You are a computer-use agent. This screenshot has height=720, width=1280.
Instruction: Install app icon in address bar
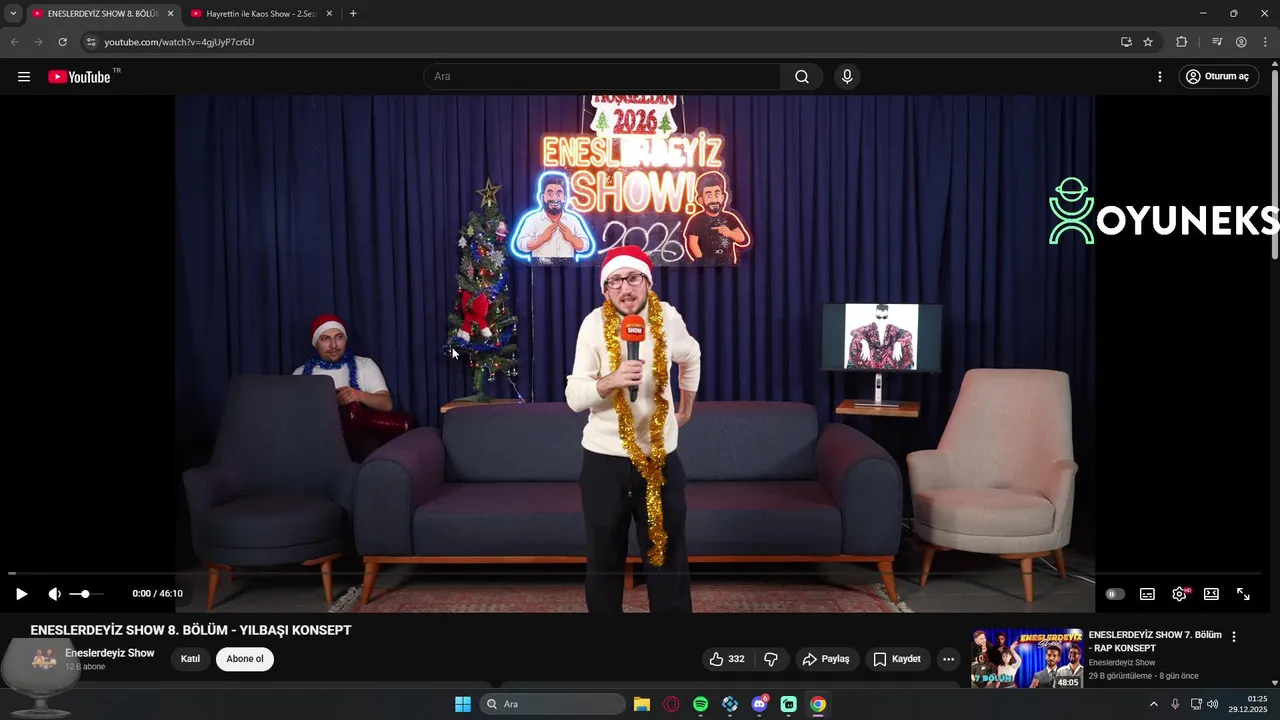click(1126, 42)
